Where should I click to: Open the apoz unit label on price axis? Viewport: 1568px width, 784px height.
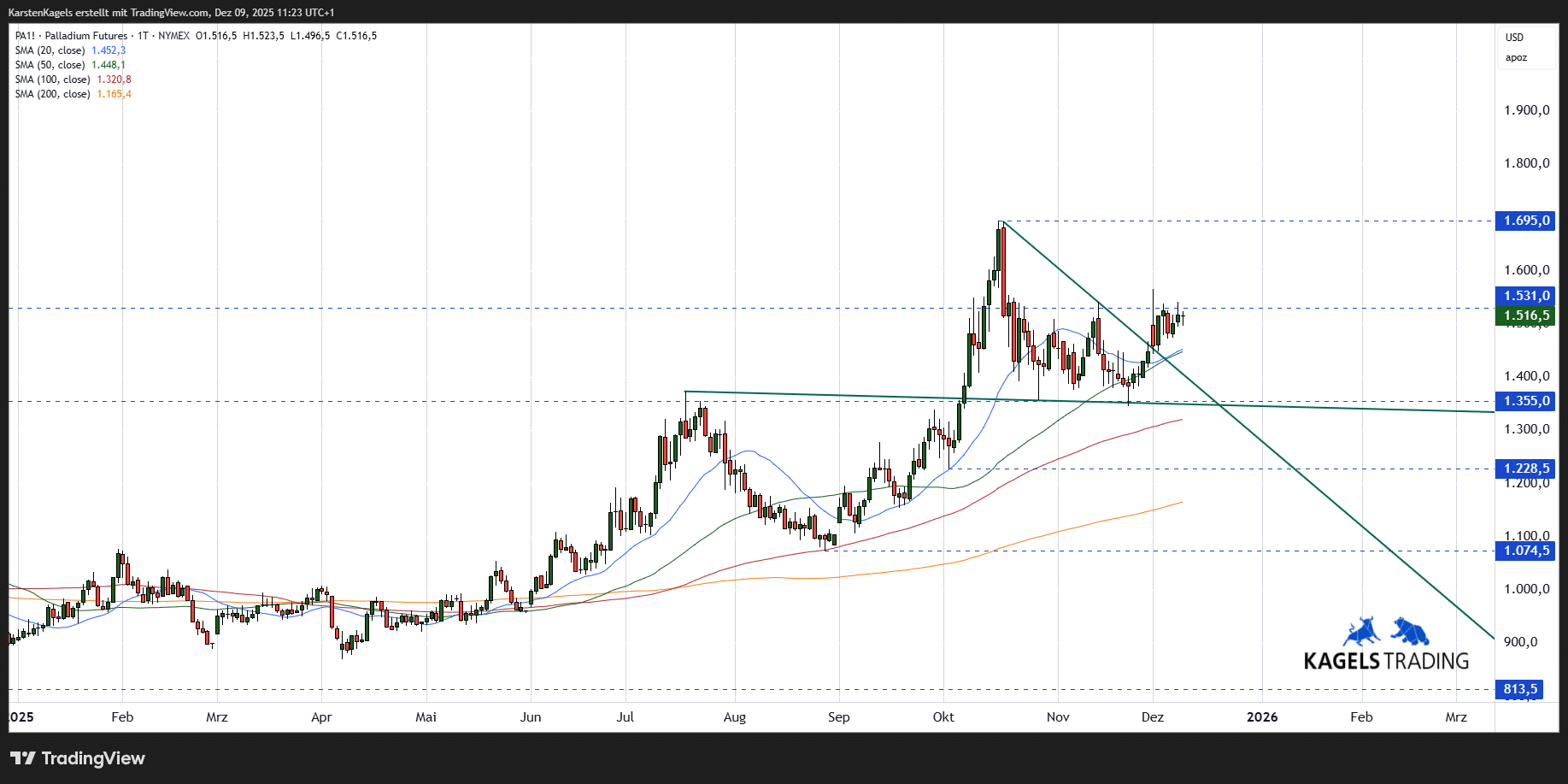point(1516,58)
